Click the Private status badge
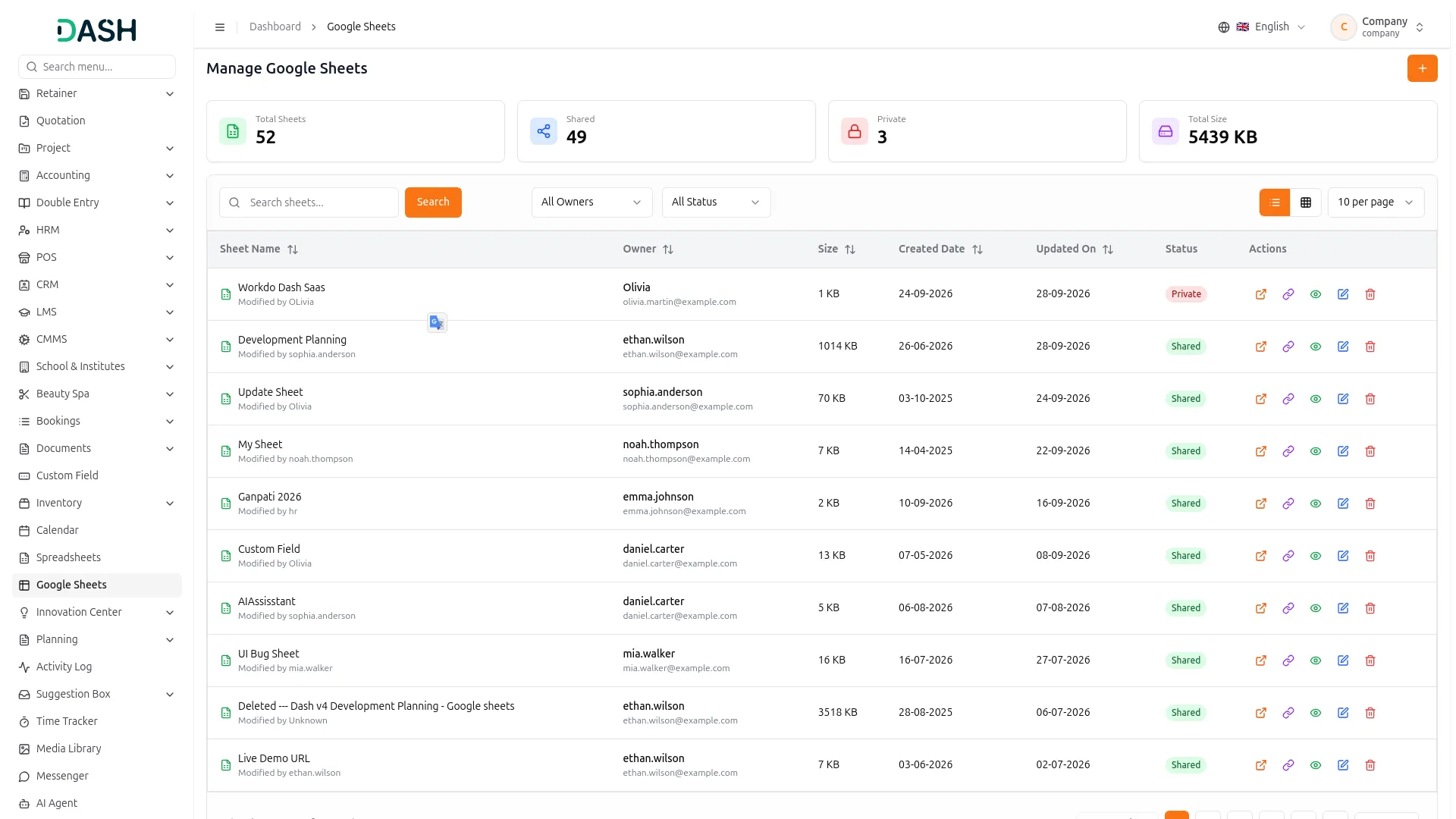This screenshot has height=819, width=1456. [x=1186, y=294]
